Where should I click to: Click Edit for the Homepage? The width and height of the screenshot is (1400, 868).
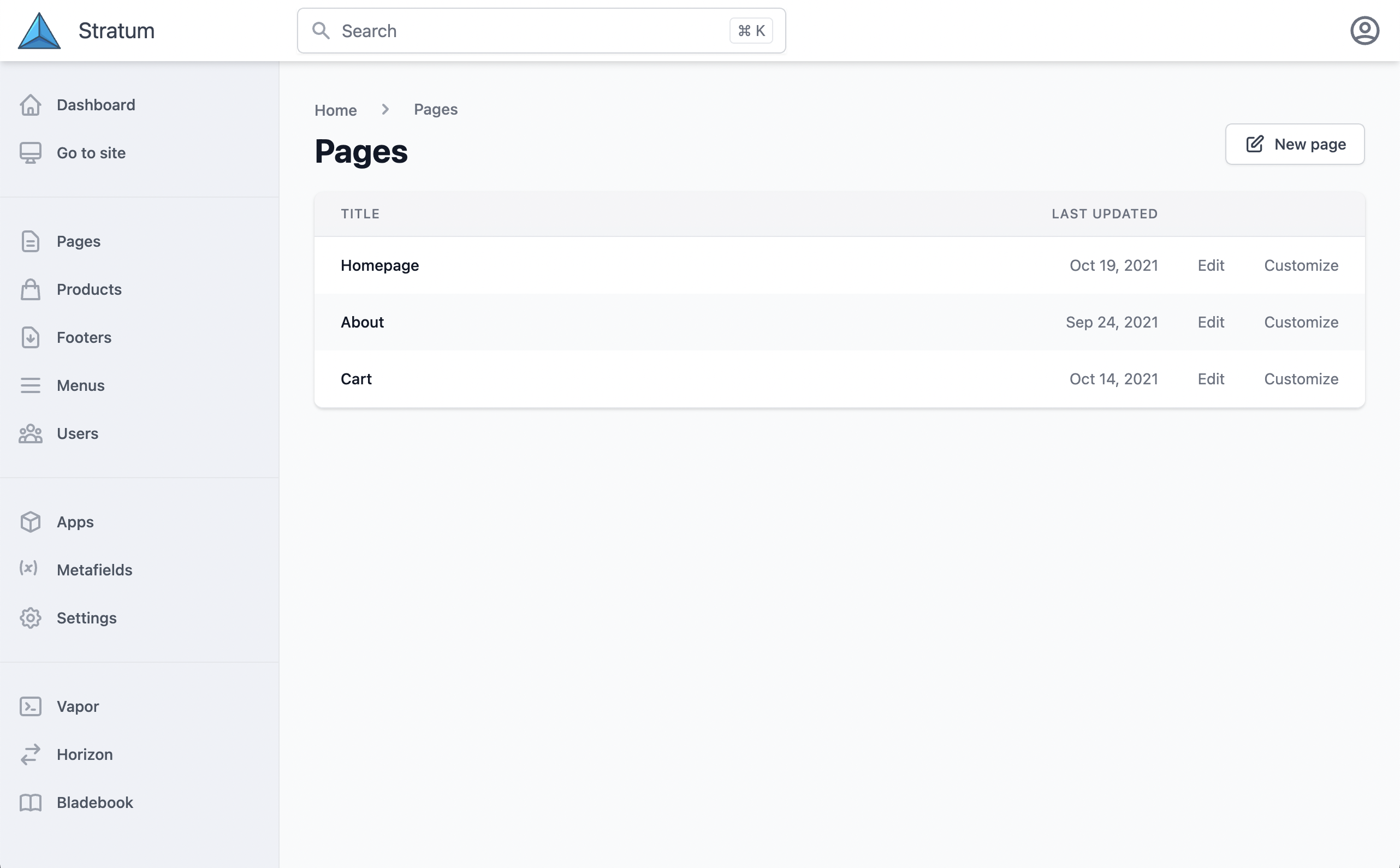pyautogui.click(x=1211, y=265)
